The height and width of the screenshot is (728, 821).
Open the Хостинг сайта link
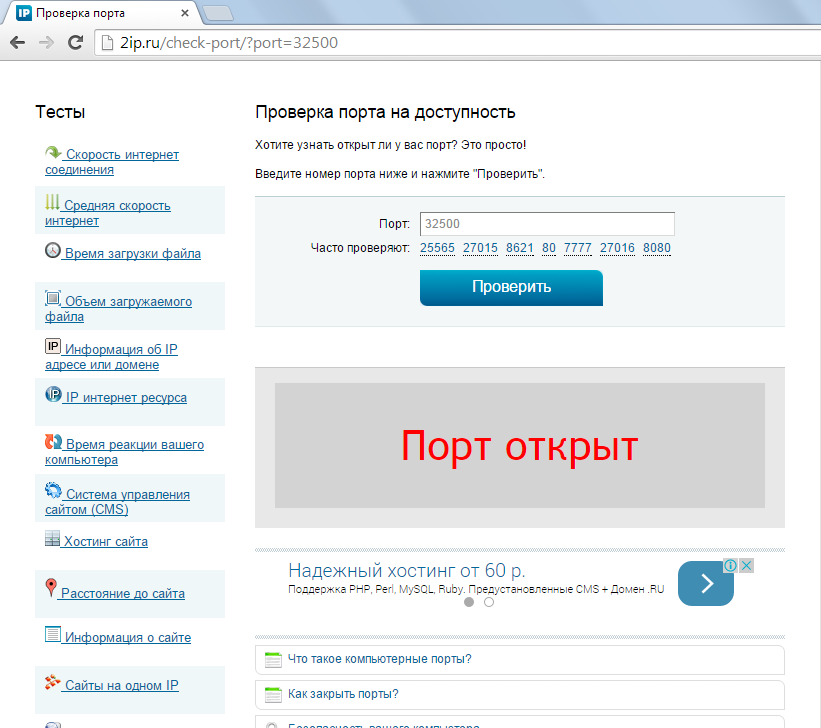[x=105, y=542]
